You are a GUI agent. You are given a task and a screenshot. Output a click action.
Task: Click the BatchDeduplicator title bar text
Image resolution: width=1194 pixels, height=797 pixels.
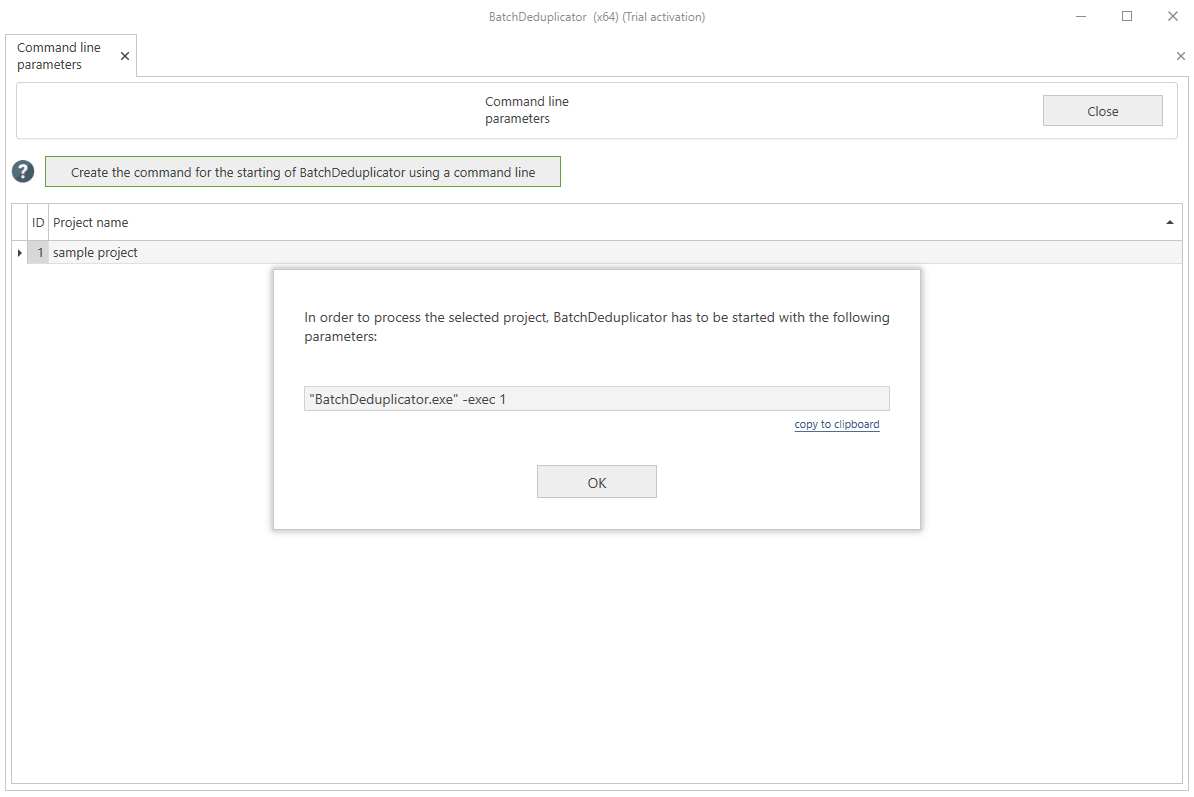pos(597,17)
